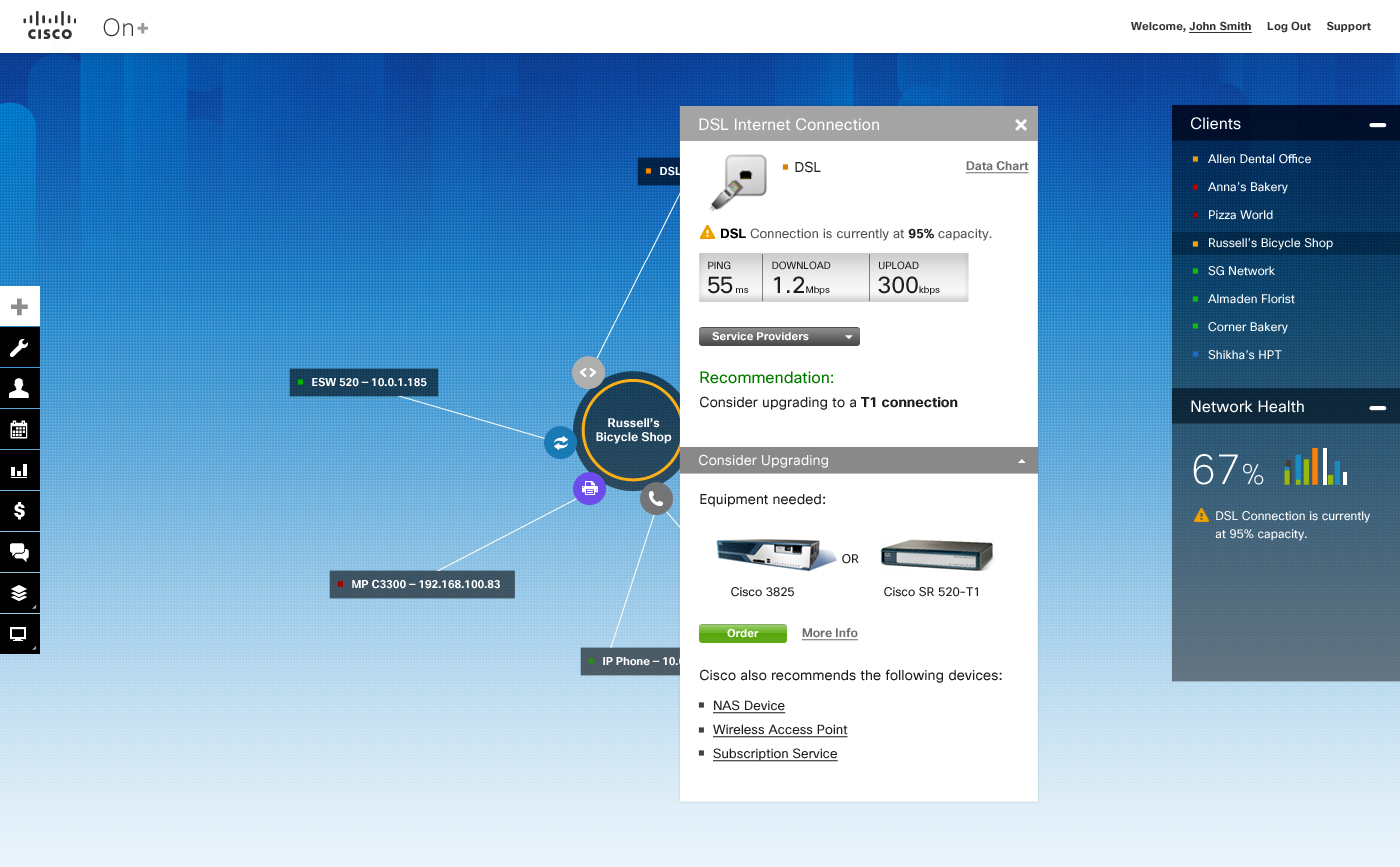Click the purple printer node icon
1400x867 pixels.
589,488
